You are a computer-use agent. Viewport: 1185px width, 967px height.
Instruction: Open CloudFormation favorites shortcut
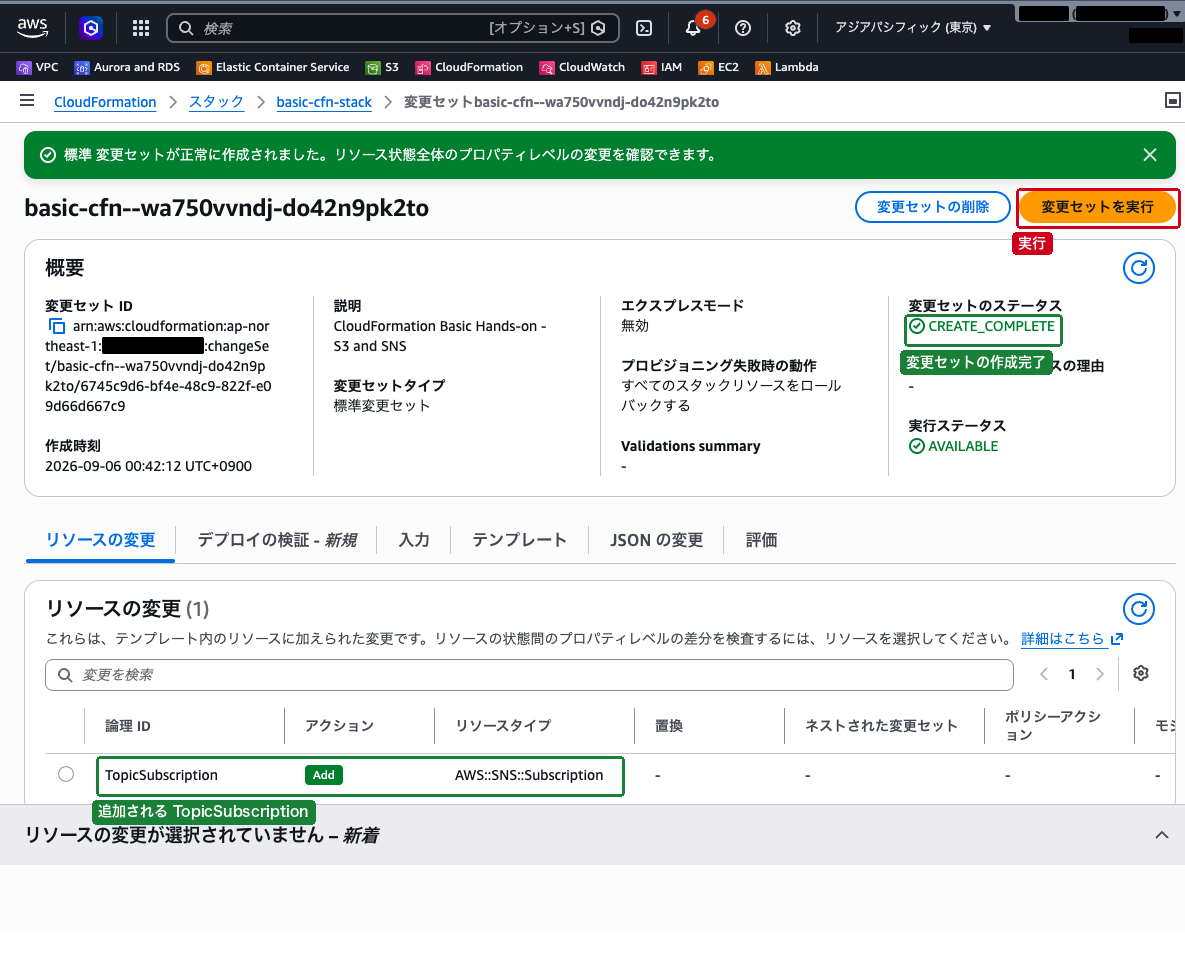pyautogui.click(x=469, y=67)
